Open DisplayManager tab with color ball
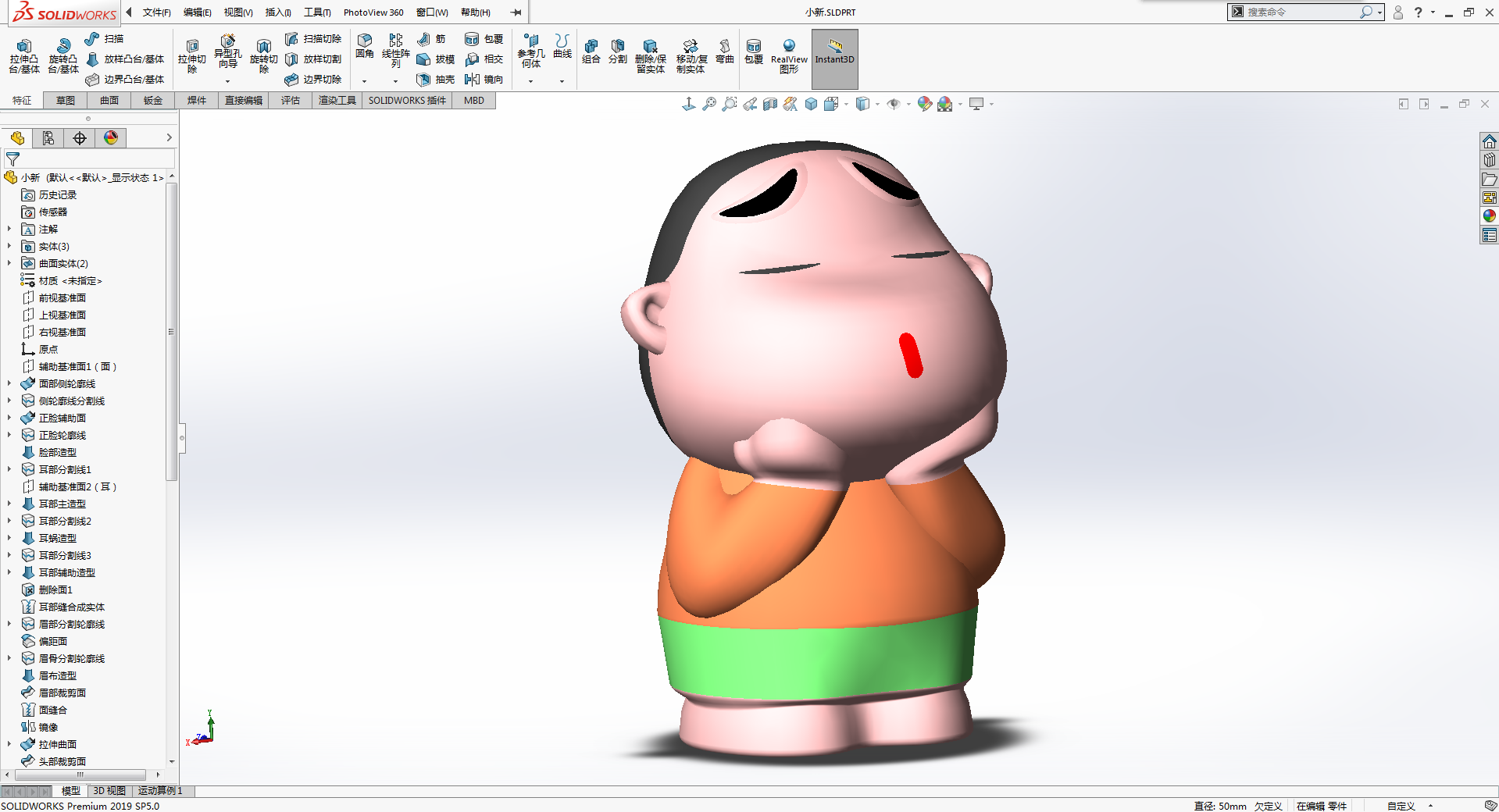 point(111,138)
